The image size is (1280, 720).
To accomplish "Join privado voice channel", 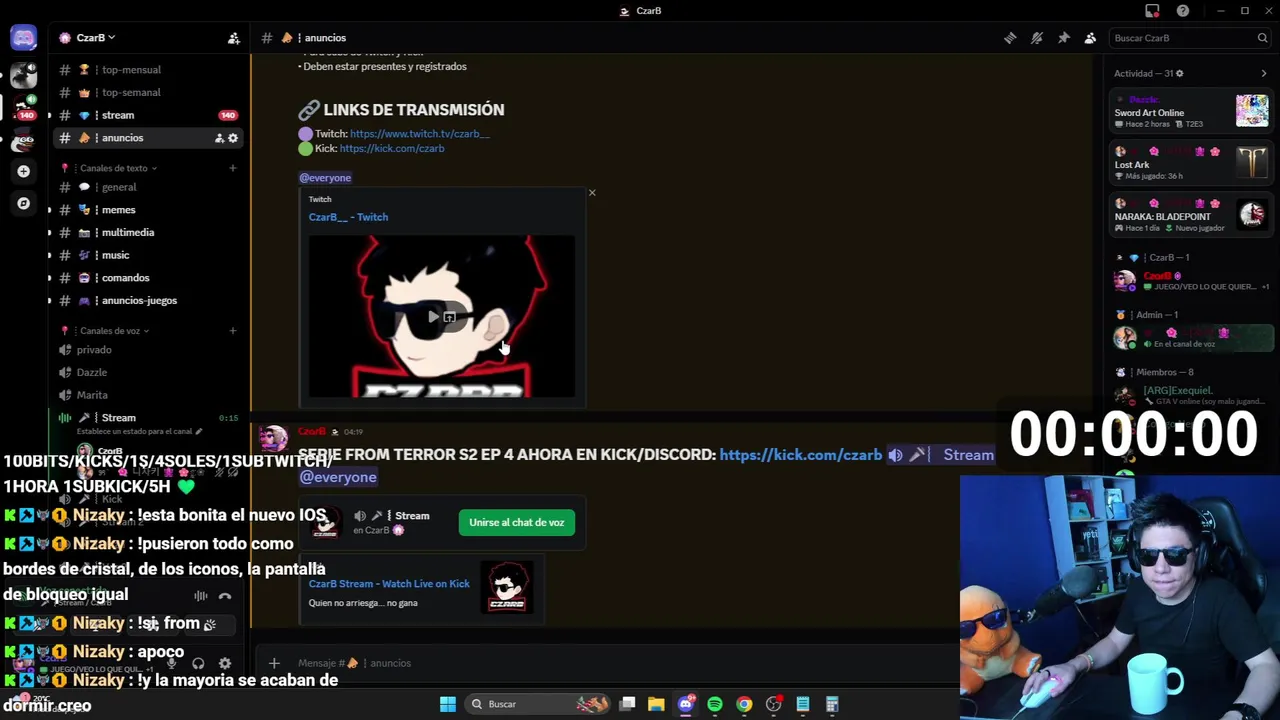I will (148, 350).
